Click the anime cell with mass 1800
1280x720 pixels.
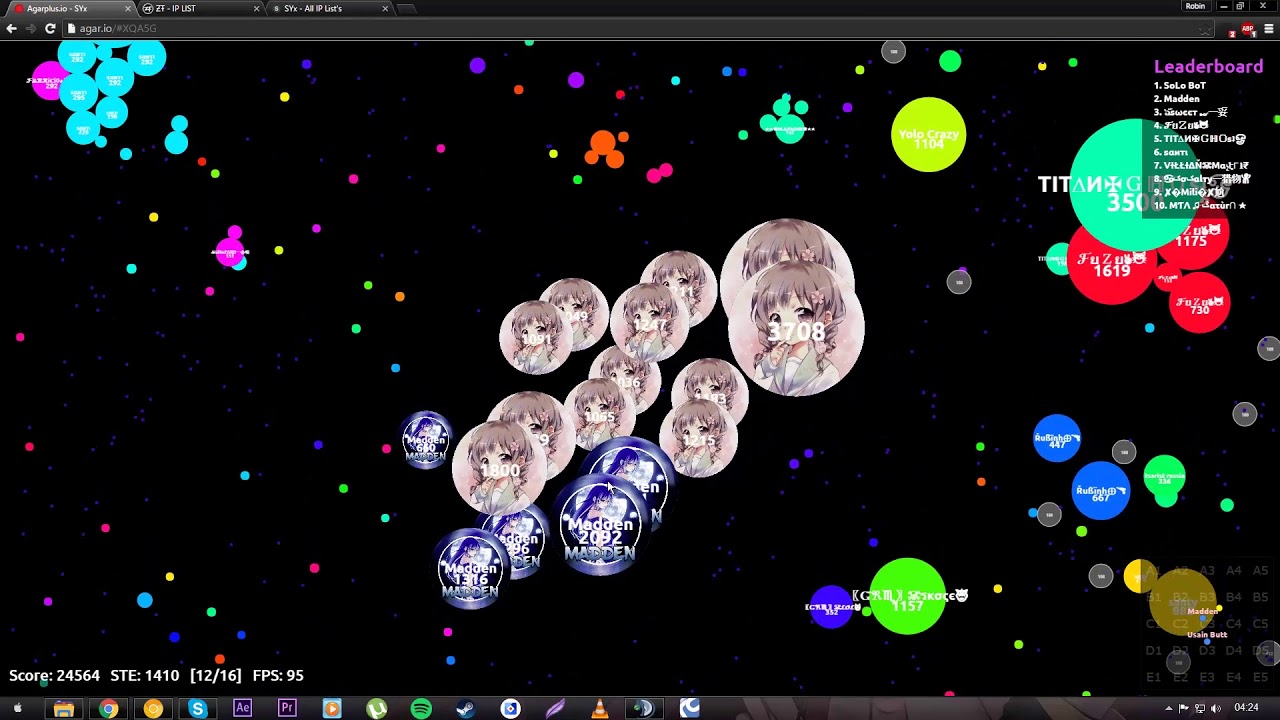499,468
